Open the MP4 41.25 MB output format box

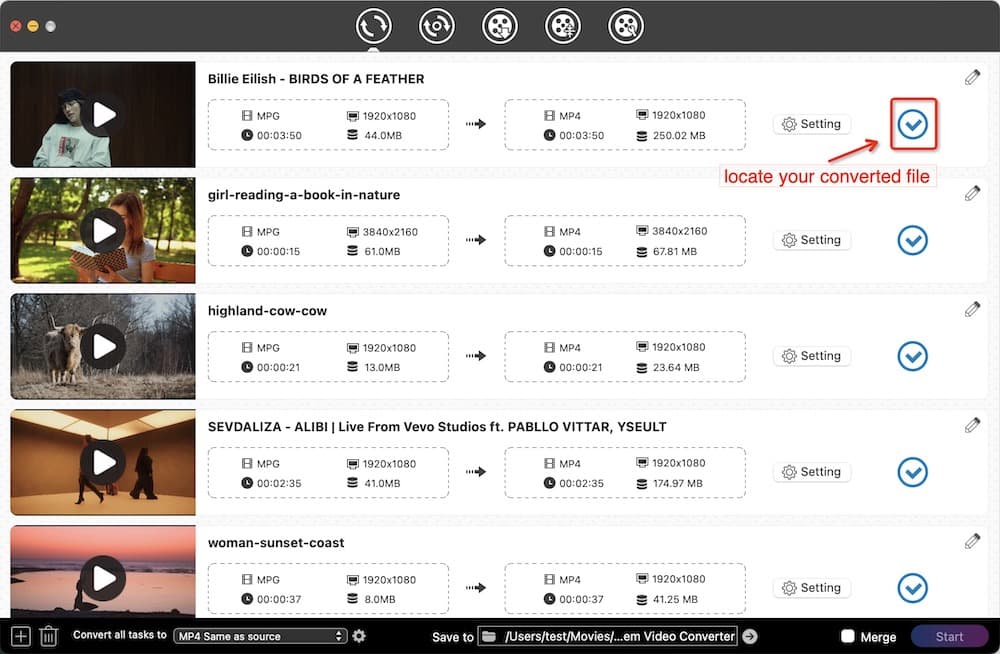(x=625, y=588)
